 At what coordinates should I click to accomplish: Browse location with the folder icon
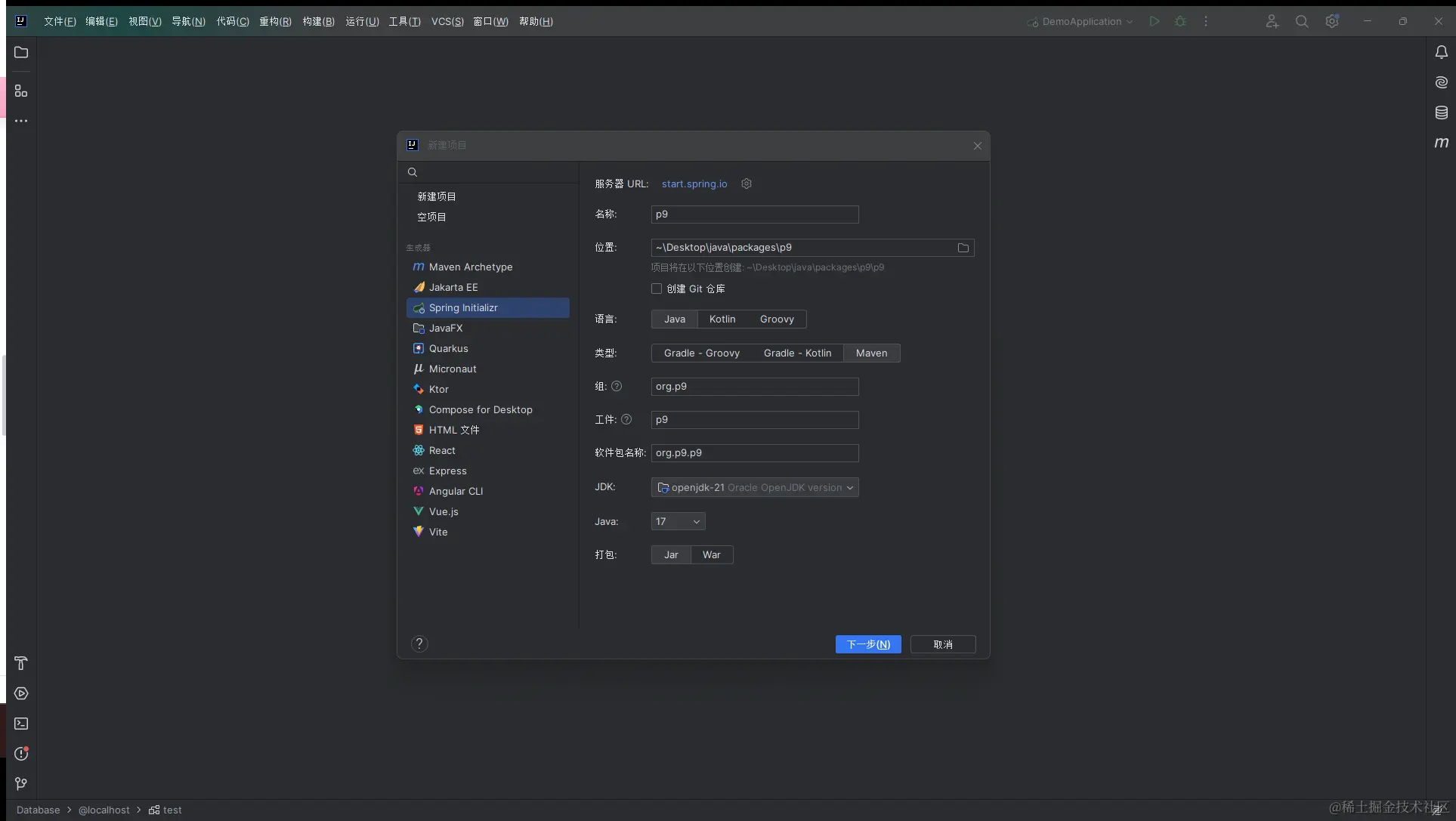tap(963, 248)
